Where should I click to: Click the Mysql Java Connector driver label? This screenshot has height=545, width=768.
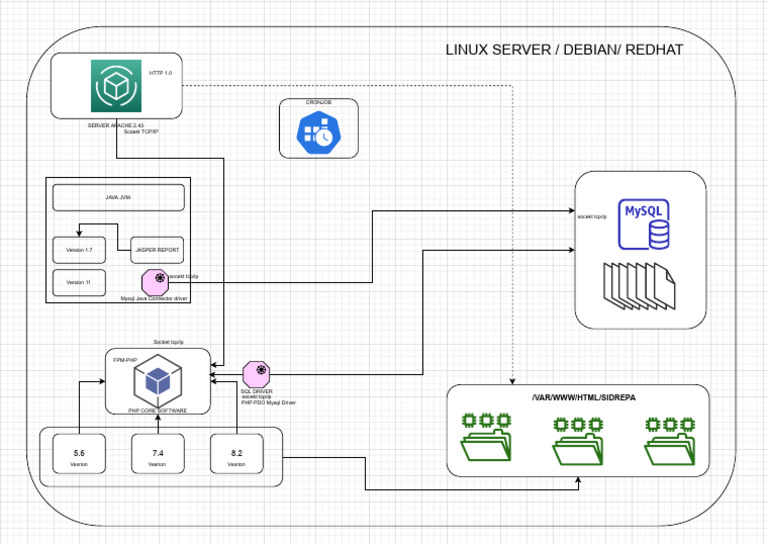(x=154, y=299)
